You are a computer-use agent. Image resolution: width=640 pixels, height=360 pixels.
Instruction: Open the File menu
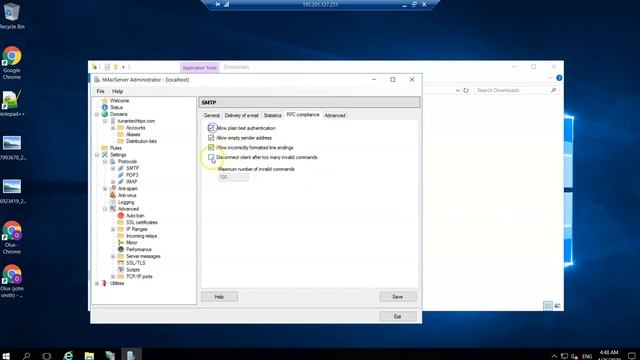(100, 91)
